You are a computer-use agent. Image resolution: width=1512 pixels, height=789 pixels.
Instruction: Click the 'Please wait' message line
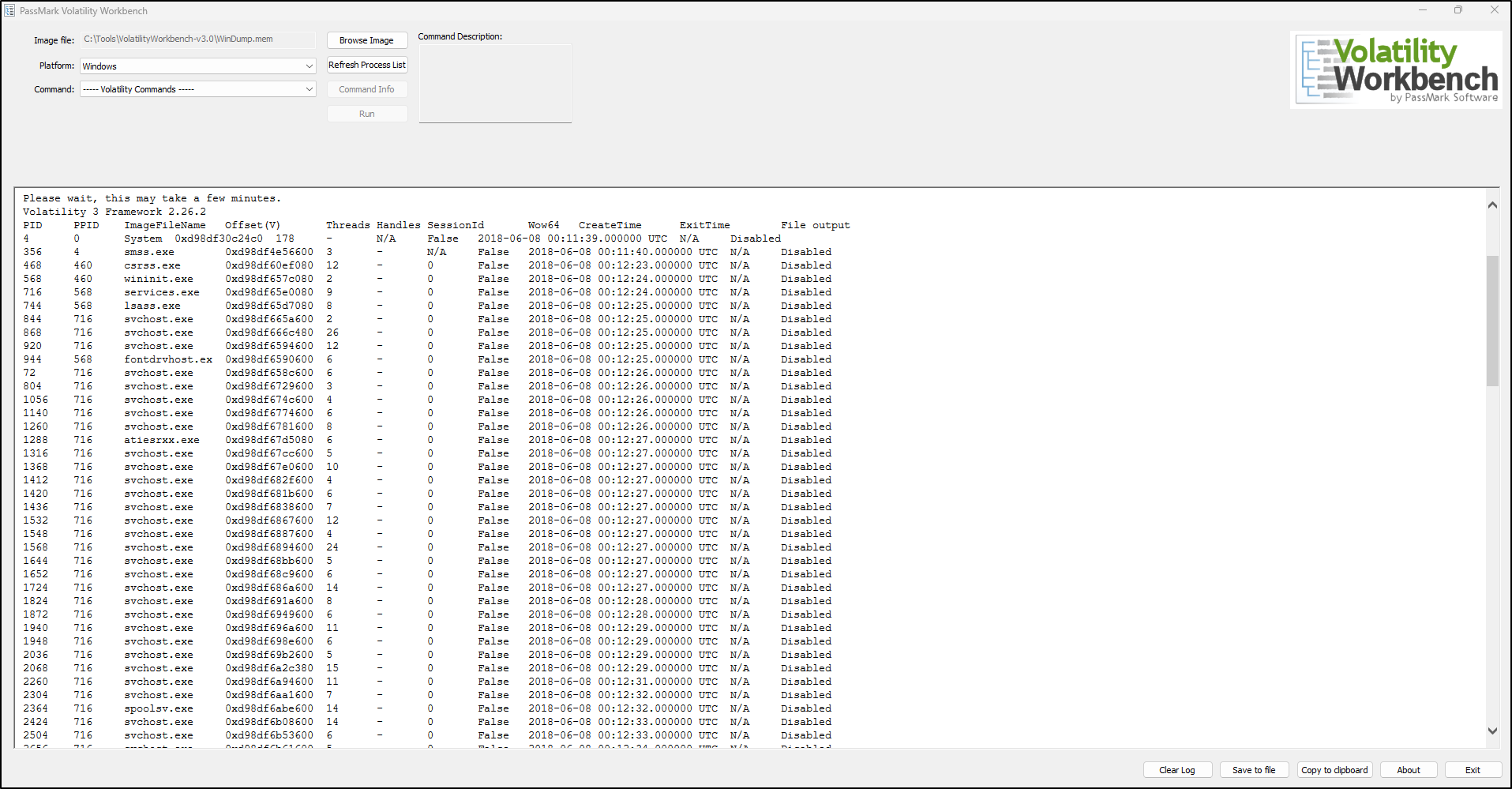click(152, 198)
